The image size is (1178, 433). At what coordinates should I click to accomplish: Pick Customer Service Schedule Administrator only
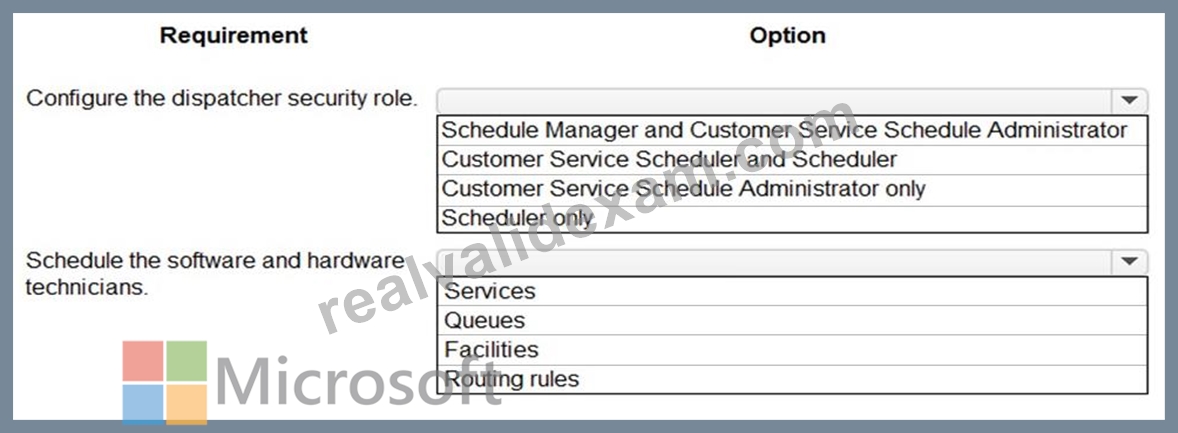792,189
